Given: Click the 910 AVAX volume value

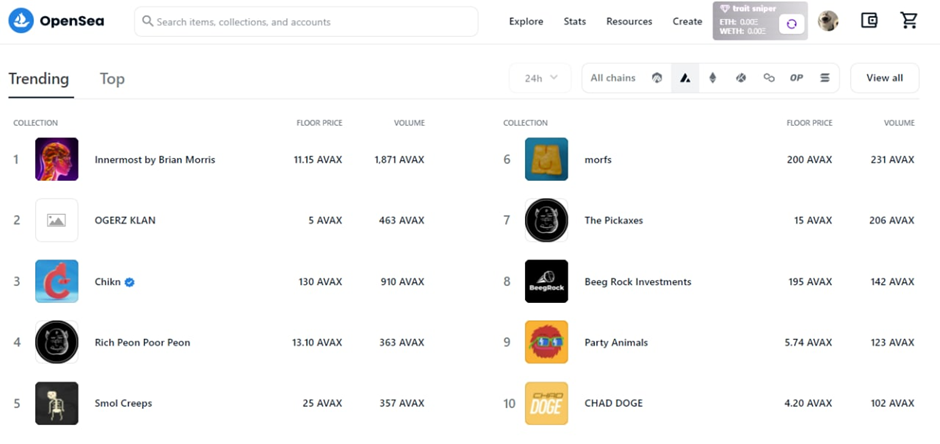Looking at the screenshot, I should pyautogui.click(x=402, y=282).
